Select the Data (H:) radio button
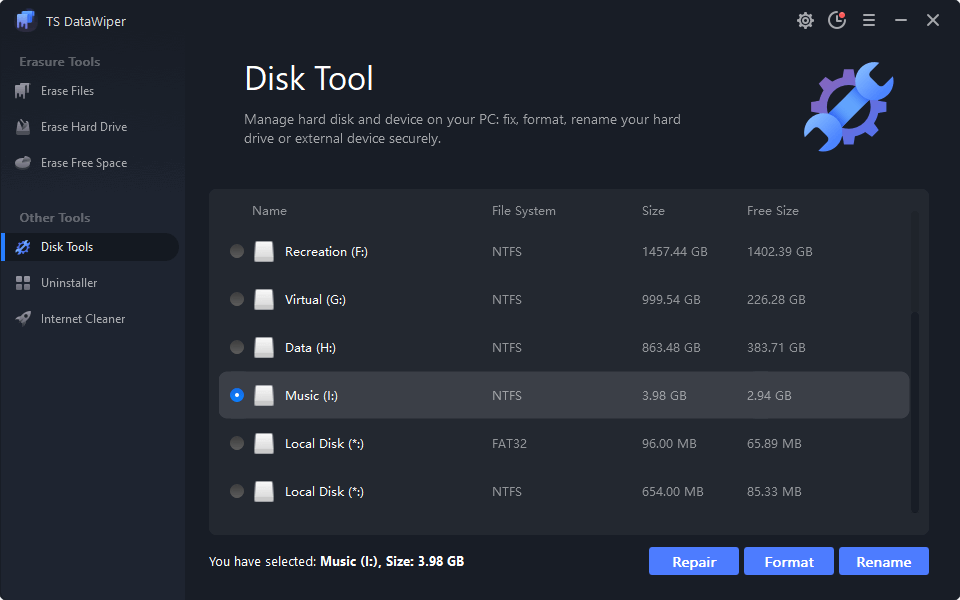The image size is (960, 600). pyautogui.click(x=237, y=348)
